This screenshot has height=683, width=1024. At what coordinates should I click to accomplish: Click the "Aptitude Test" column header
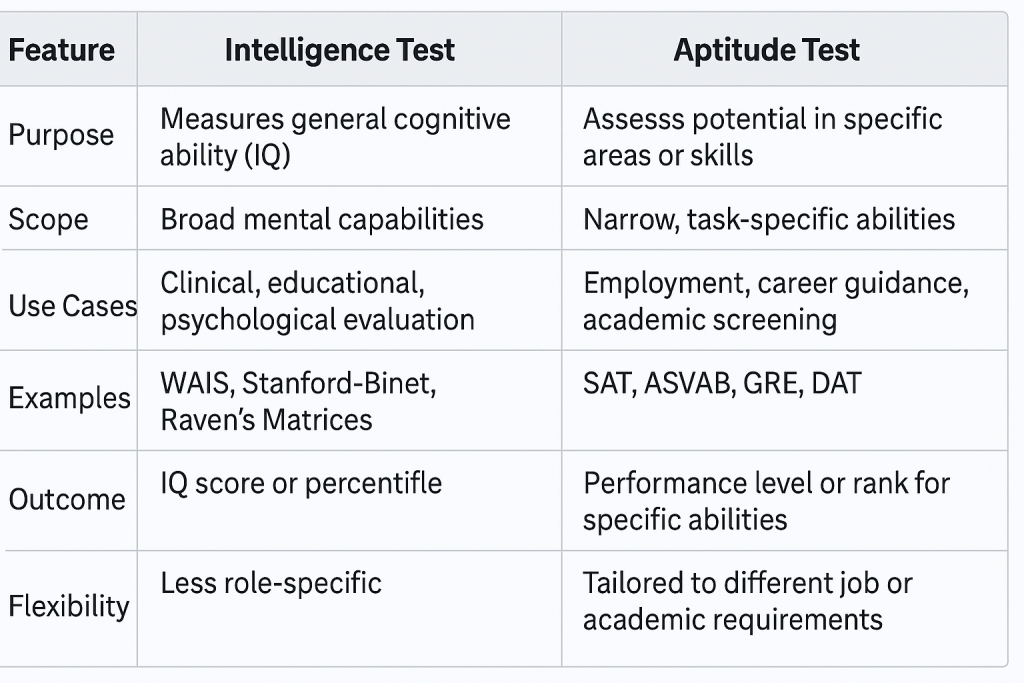tap(766, 50)
